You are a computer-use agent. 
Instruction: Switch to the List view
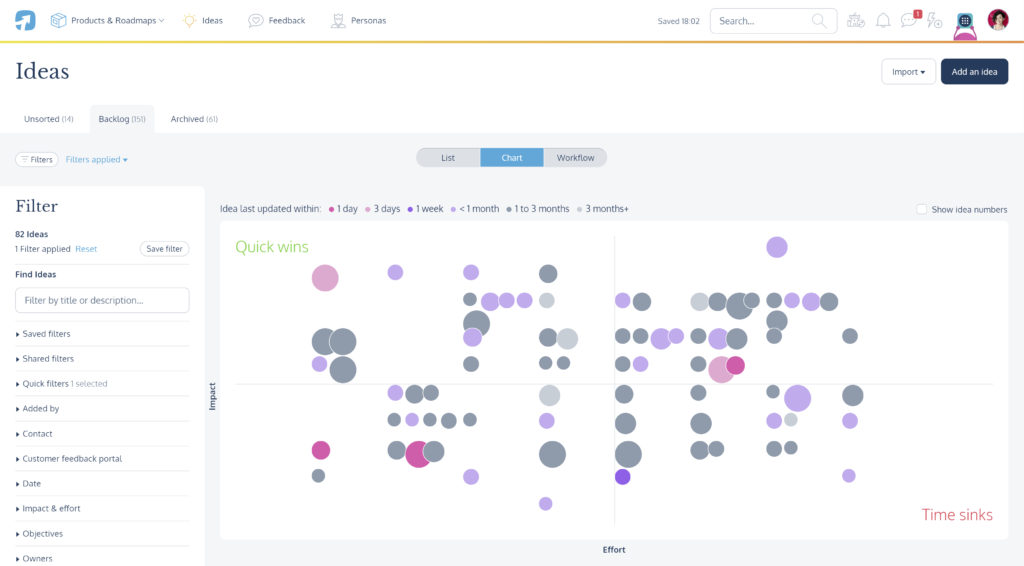coord(448,158)
